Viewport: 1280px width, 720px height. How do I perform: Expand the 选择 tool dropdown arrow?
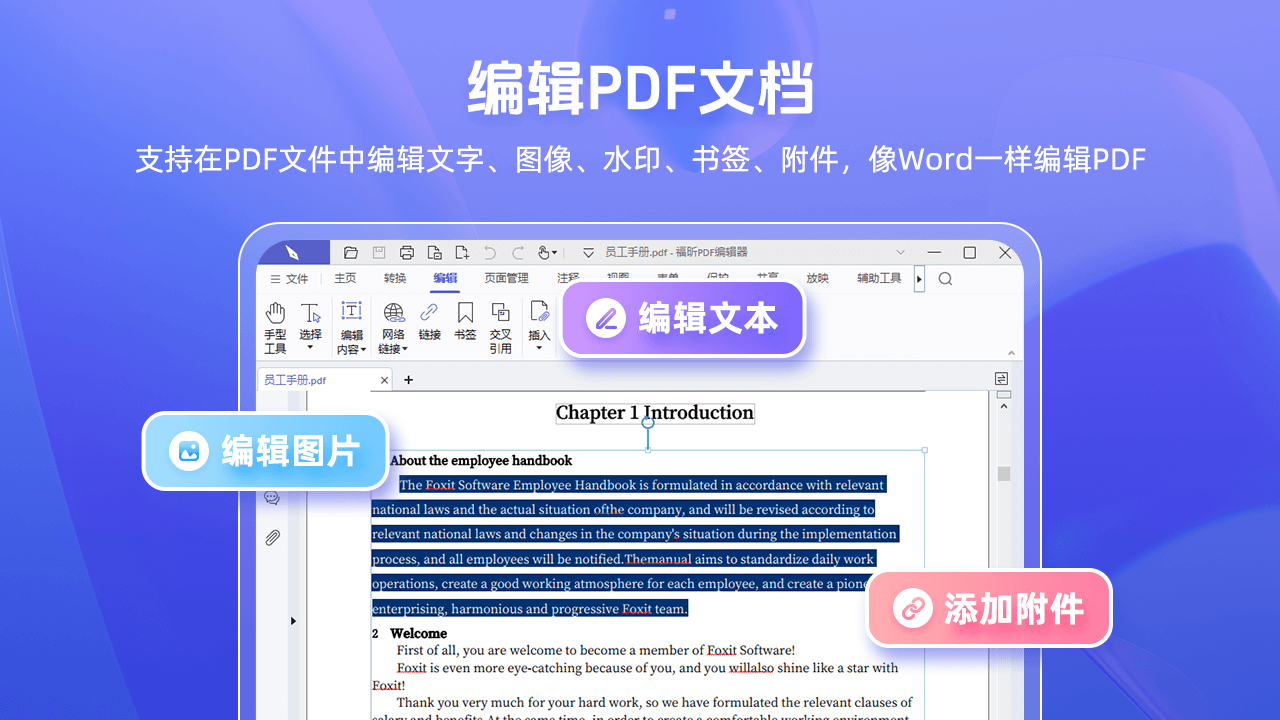pos(310,347)
